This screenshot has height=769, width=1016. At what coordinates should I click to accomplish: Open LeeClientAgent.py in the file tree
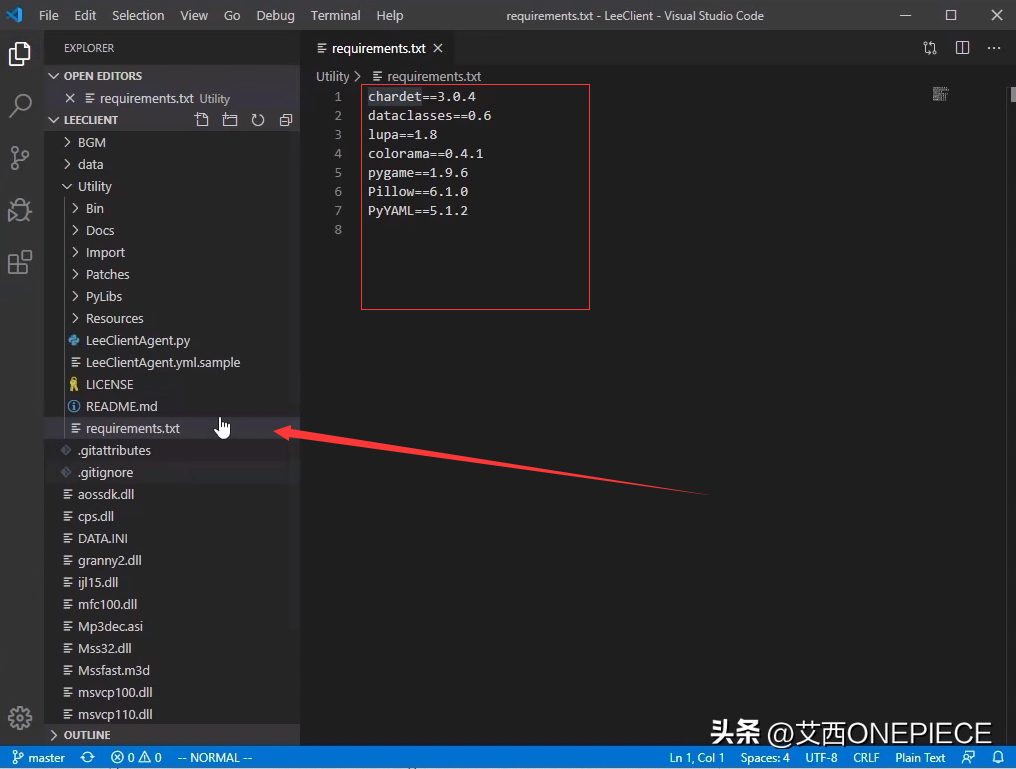(137, 340)
